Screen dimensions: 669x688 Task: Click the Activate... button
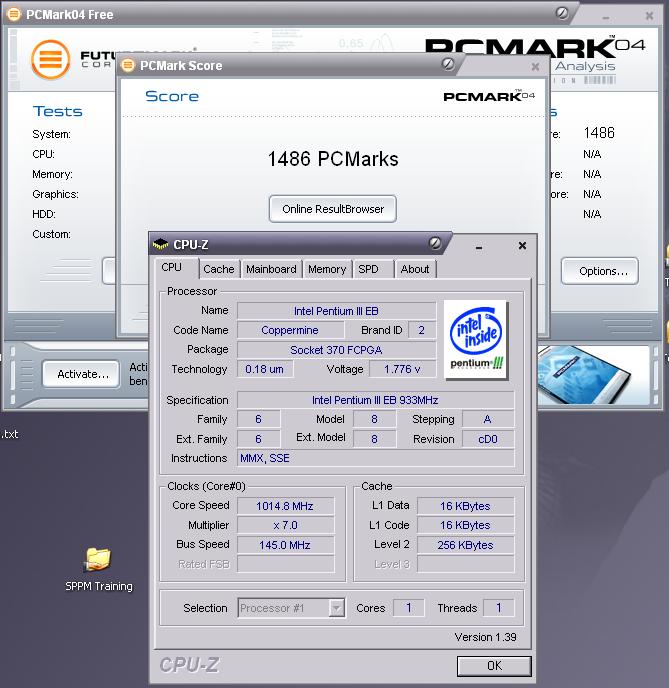pos(81,374)
